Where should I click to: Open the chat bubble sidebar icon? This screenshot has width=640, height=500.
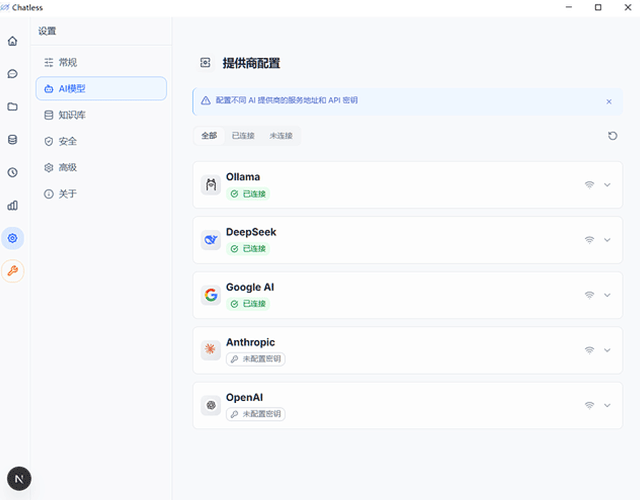tap(13, 74)
